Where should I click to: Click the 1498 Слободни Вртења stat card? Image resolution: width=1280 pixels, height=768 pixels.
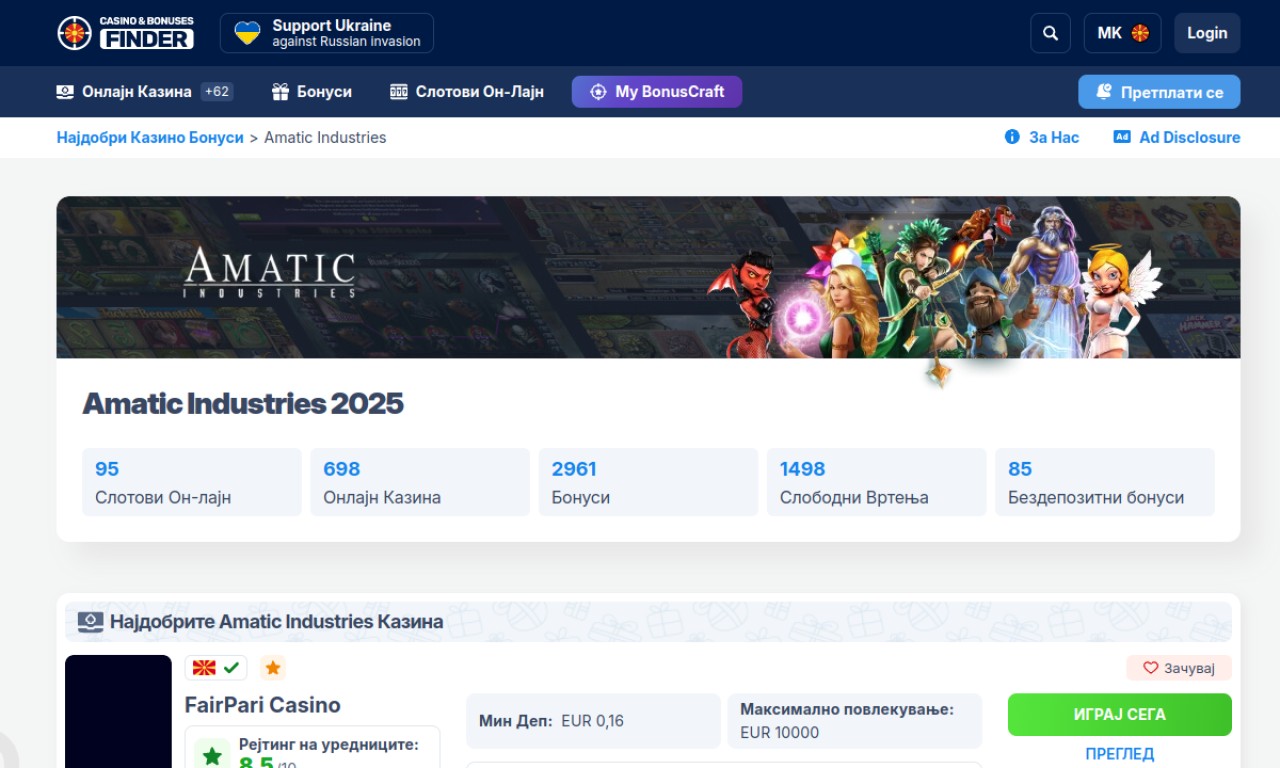click(877, 482)
